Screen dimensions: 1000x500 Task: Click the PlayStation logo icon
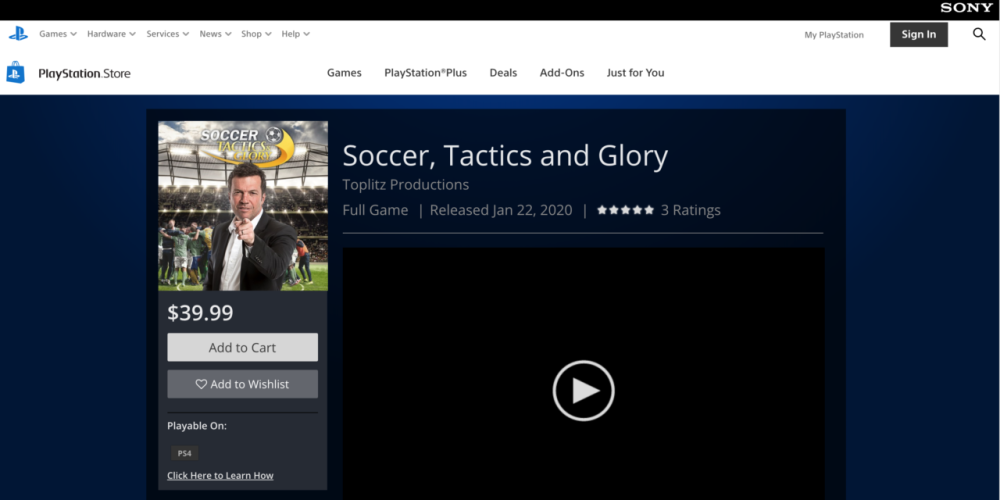pyautogui.click(x=18, y=34)
